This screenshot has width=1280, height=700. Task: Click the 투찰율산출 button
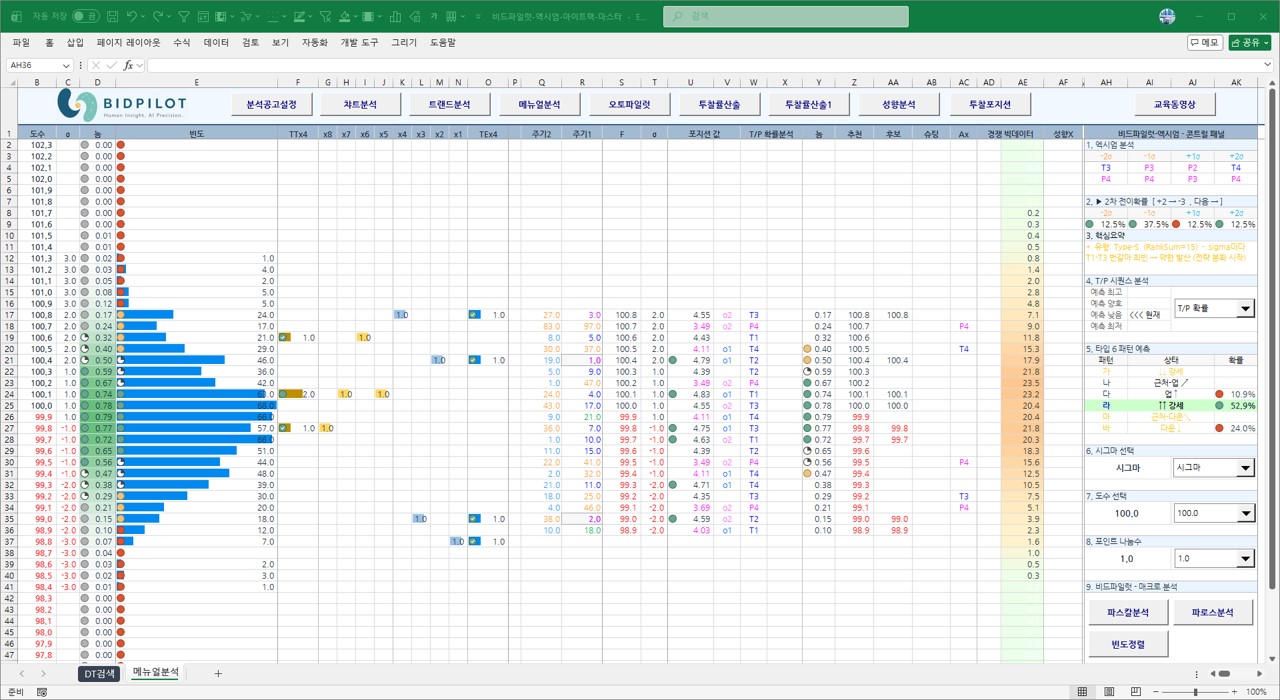tap(718, 104)
